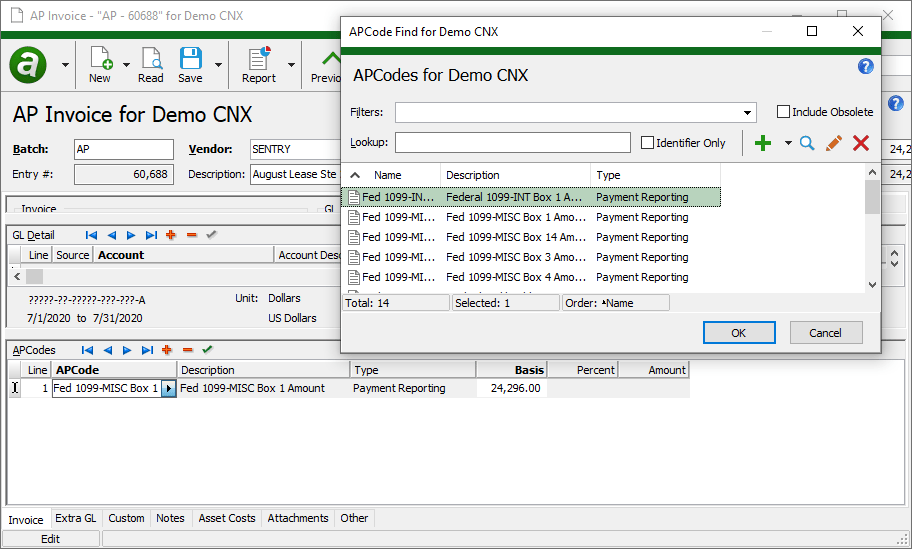Click the pencil edit icon in the dialog
Viewport: 912px width, 549px height.
point(834,143)
